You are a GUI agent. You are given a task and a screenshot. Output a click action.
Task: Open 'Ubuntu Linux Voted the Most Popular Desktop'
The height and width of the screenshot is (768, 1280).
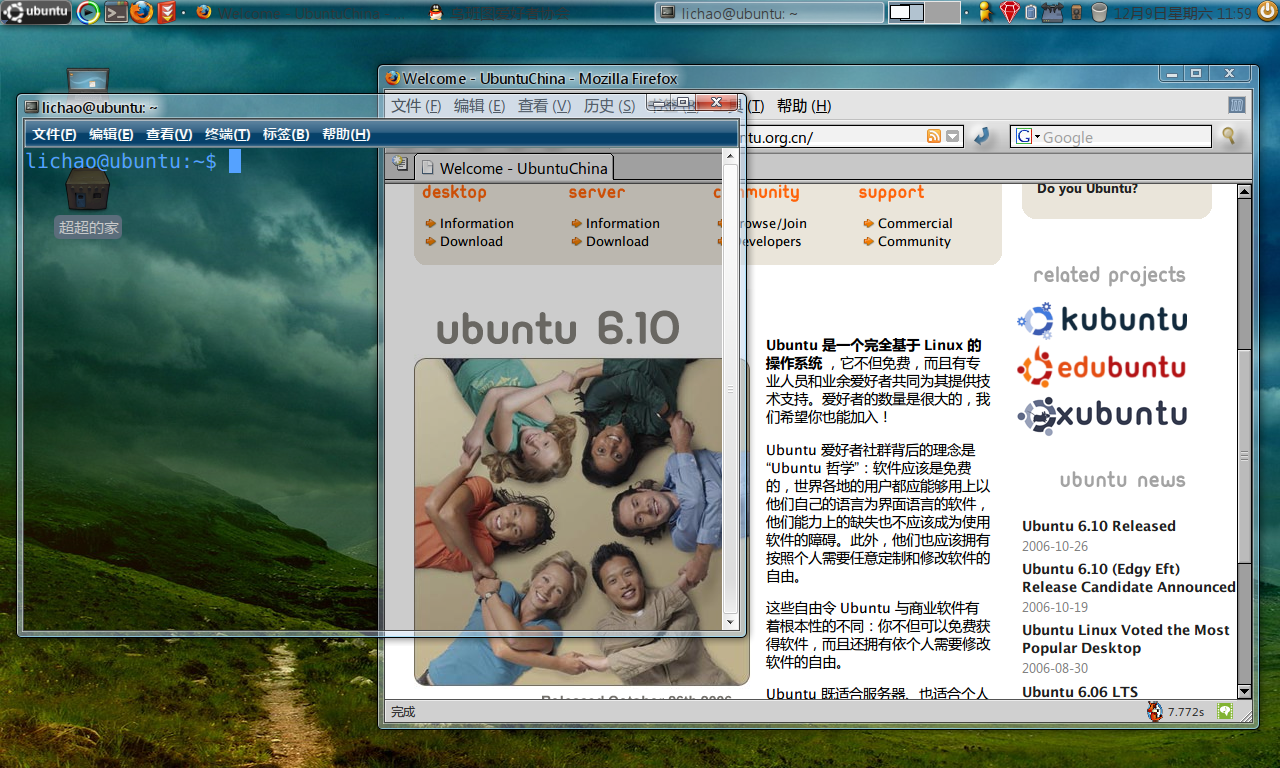(1126, 639)
